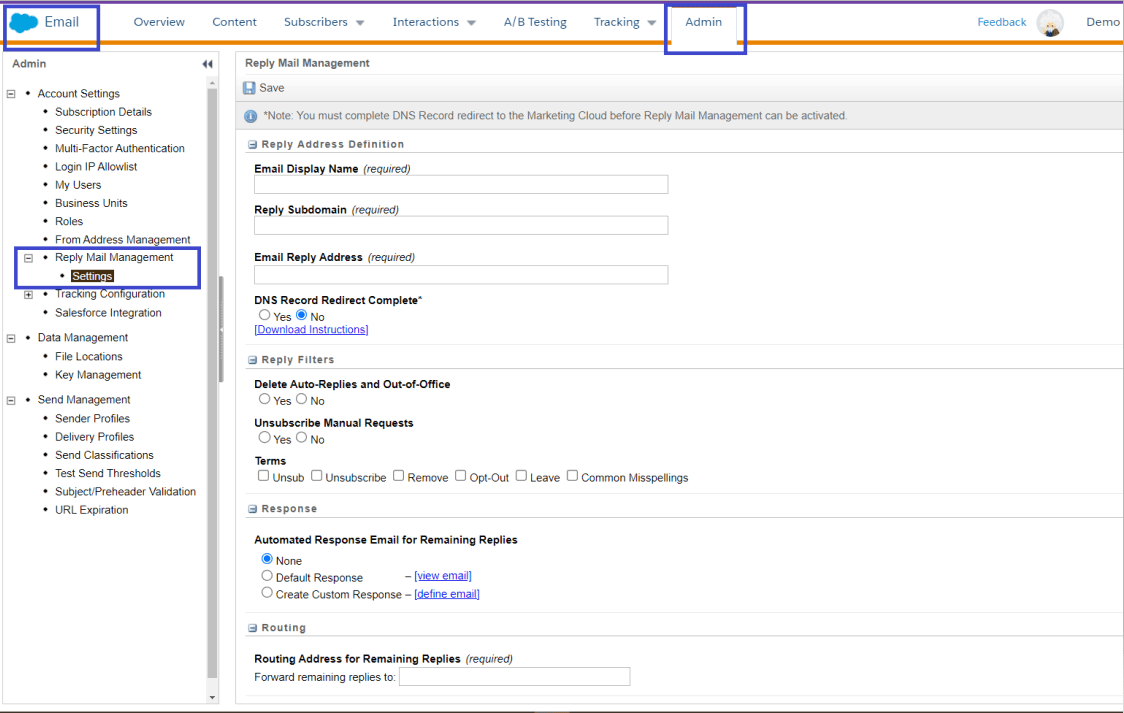Select the Default Response radio option
This screenshot has width=1124, height=713.
[267, 576]
